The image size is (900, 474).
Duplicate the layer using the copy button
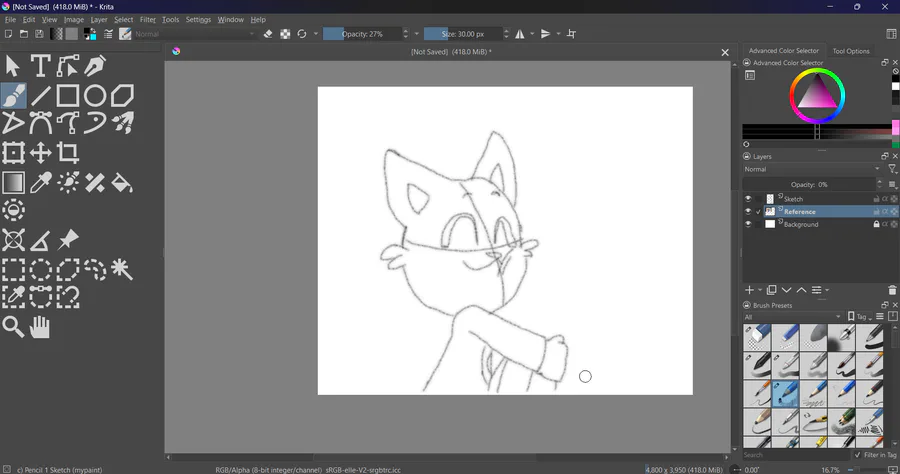771,290
